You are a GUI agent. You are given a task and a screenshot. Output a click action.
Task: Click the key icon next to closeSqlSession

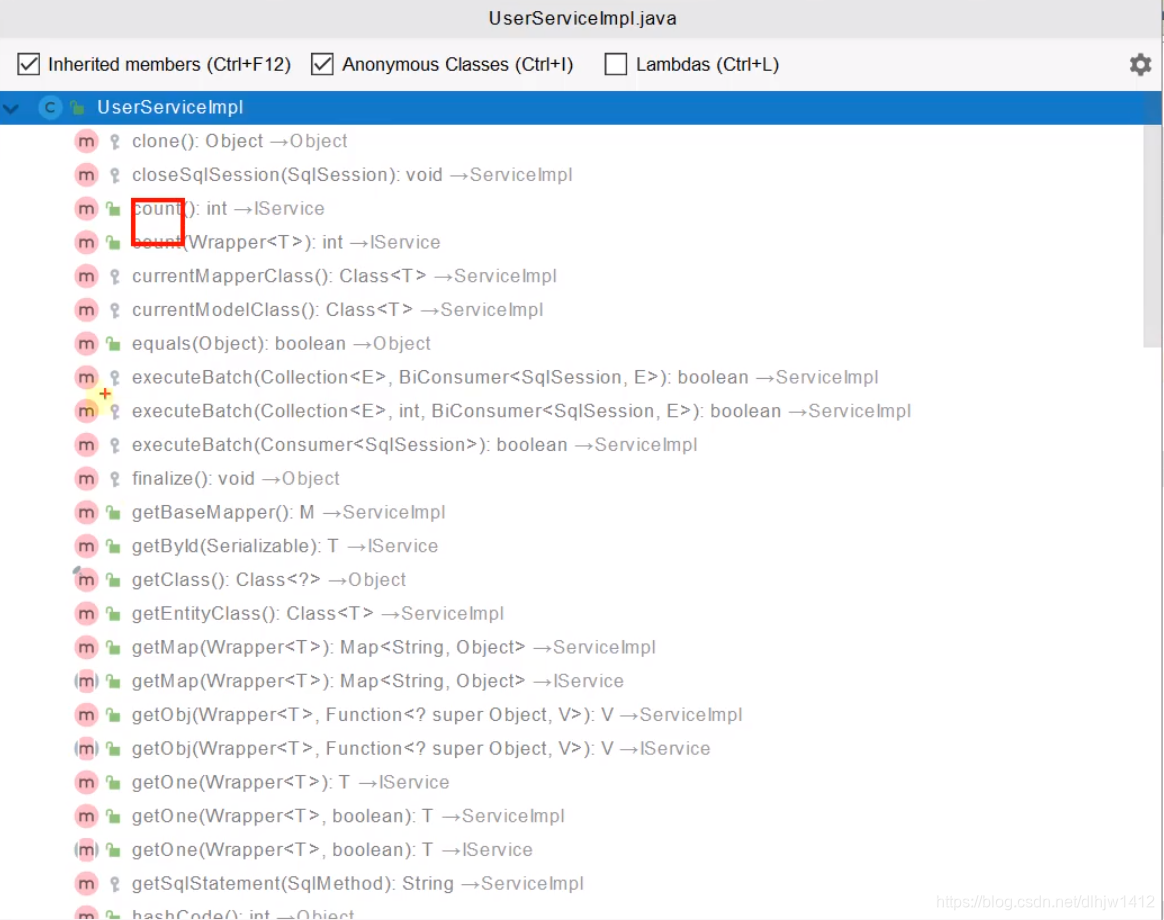(x=113, y=174)
